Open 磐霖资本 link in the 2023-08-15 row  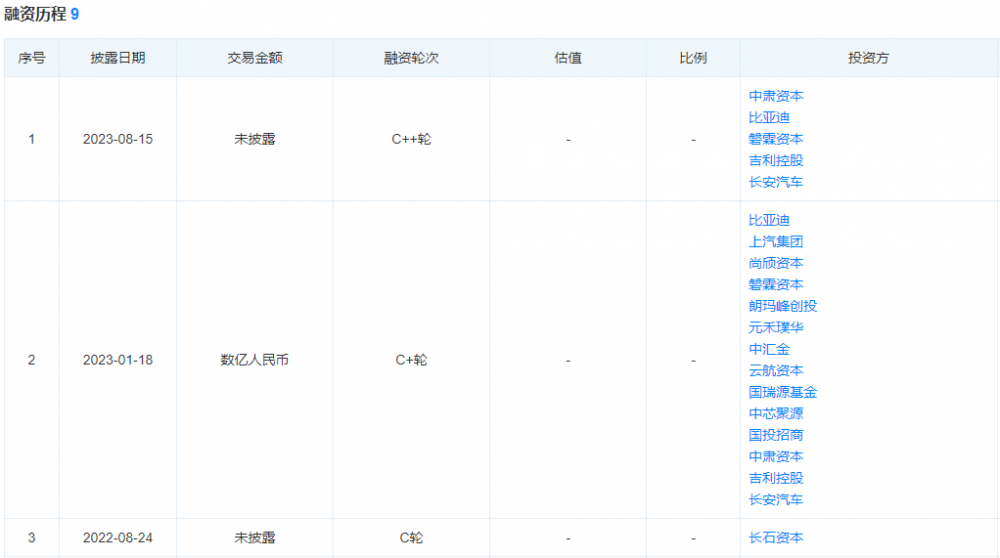(776, 139)
